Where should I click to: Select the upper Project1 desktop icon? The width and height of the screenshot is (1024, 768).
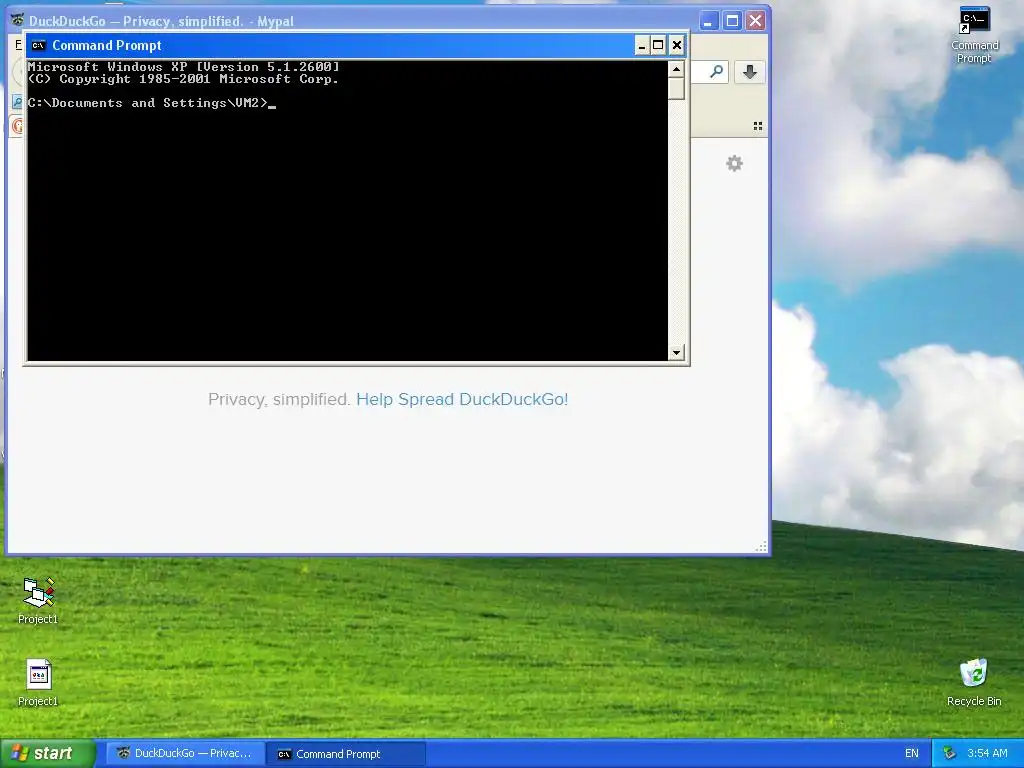click(x=38, y=600)
